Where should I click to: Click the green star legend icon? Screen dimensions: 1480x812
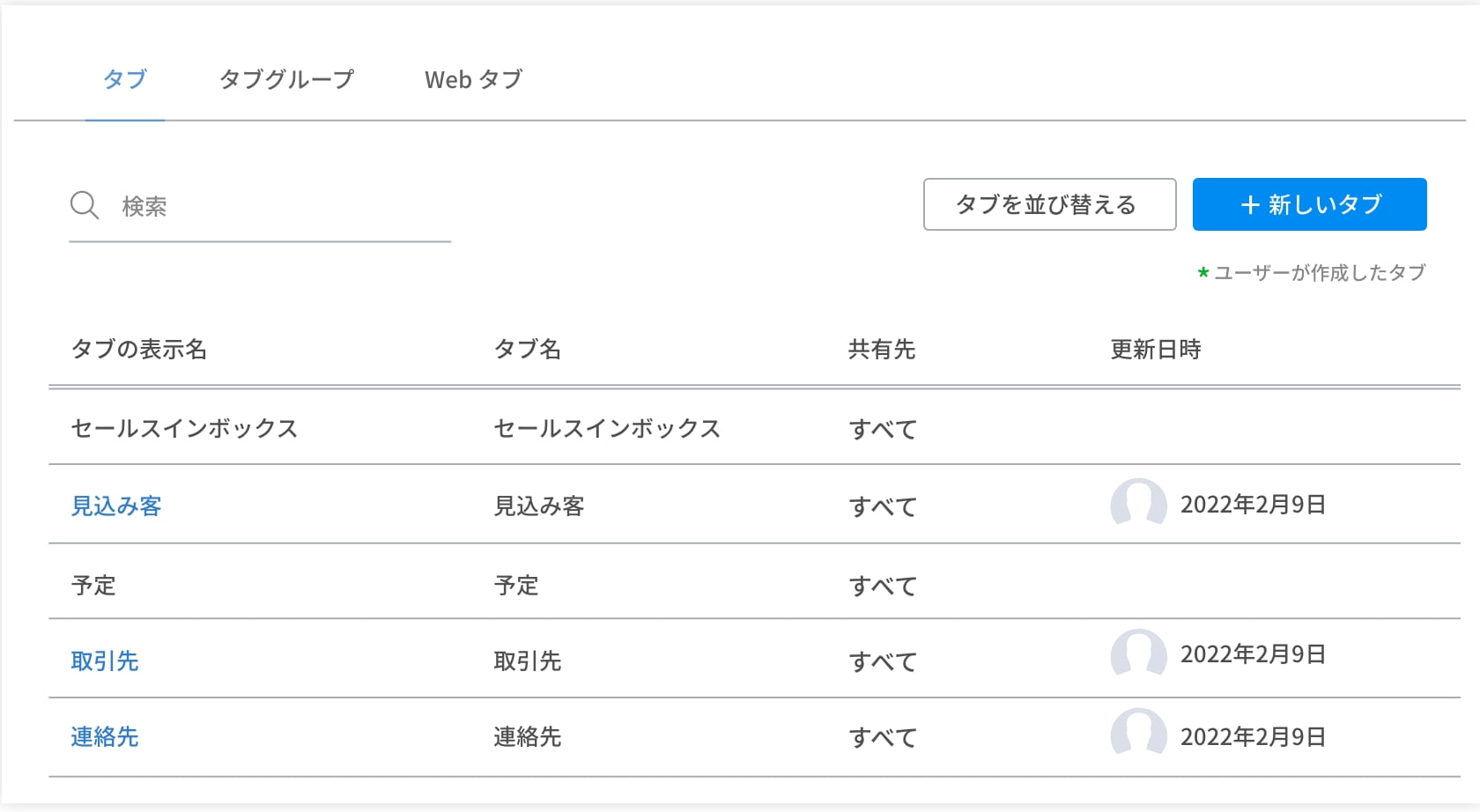[1203, 273]
